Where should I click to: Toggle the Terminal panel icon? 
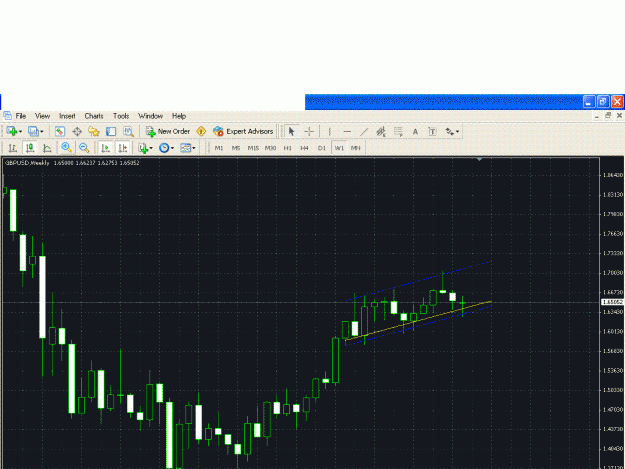pos(111,131)
